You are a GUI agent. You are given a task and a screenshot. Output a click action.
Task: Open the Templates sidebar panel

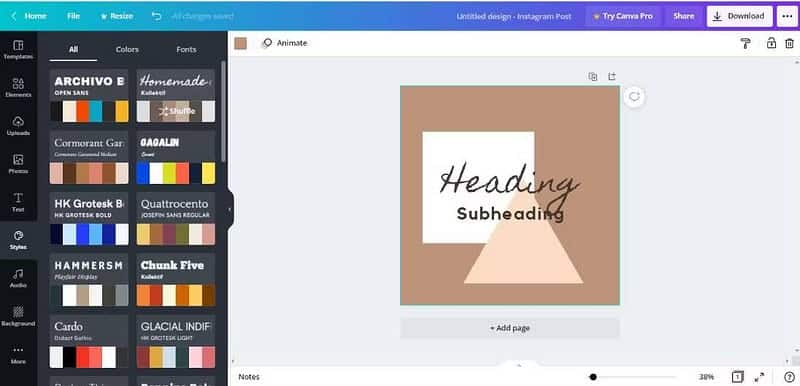tap(18, 50)
